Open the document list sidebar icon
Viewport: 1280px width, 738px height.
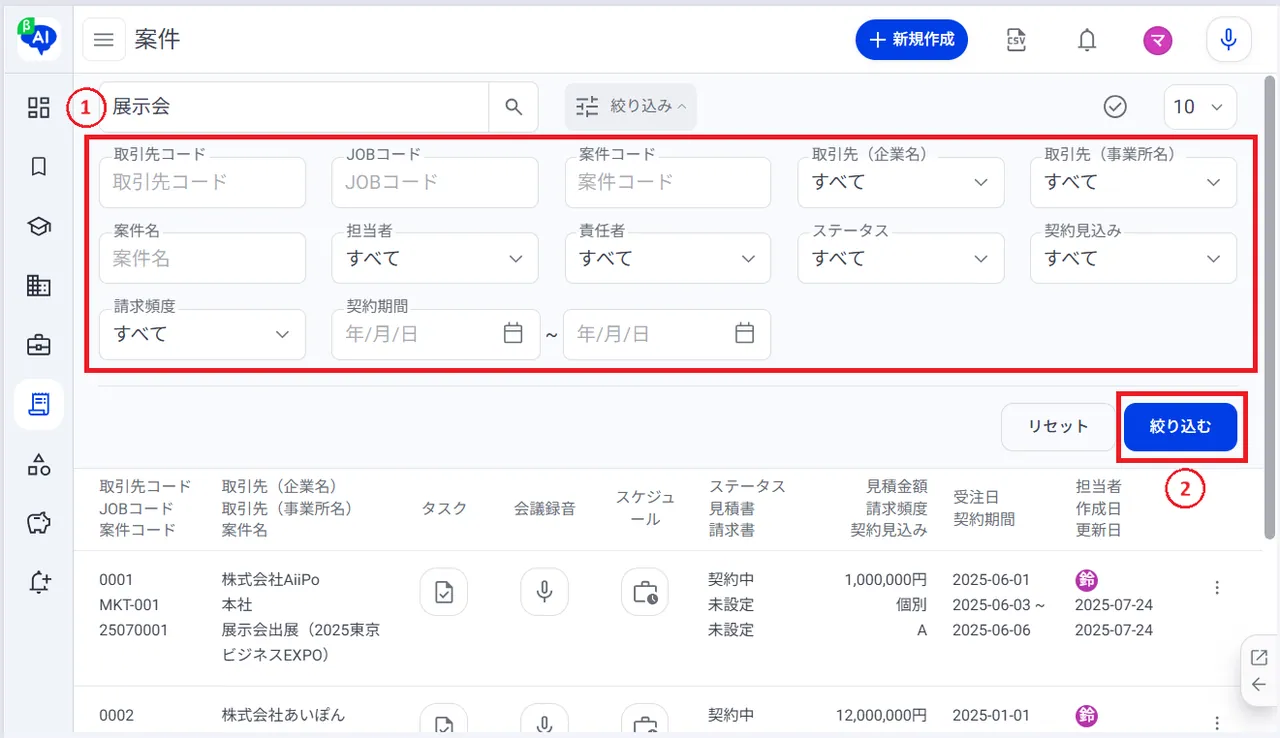pyautogui.click(x=39, y=405)
